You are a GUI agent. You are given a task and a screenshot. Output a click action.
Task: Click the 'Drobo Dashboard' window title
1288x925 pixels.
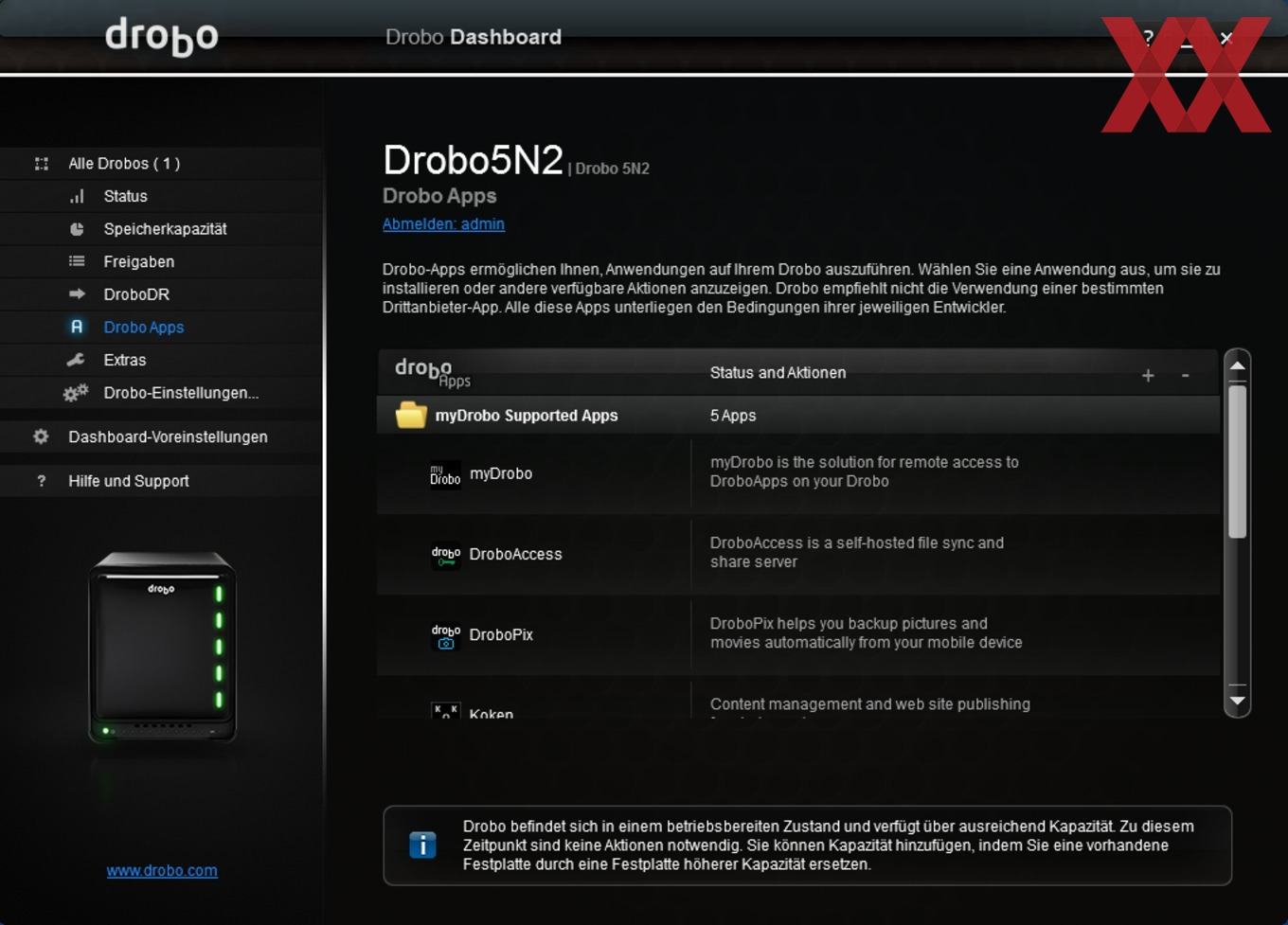(474, 37)
